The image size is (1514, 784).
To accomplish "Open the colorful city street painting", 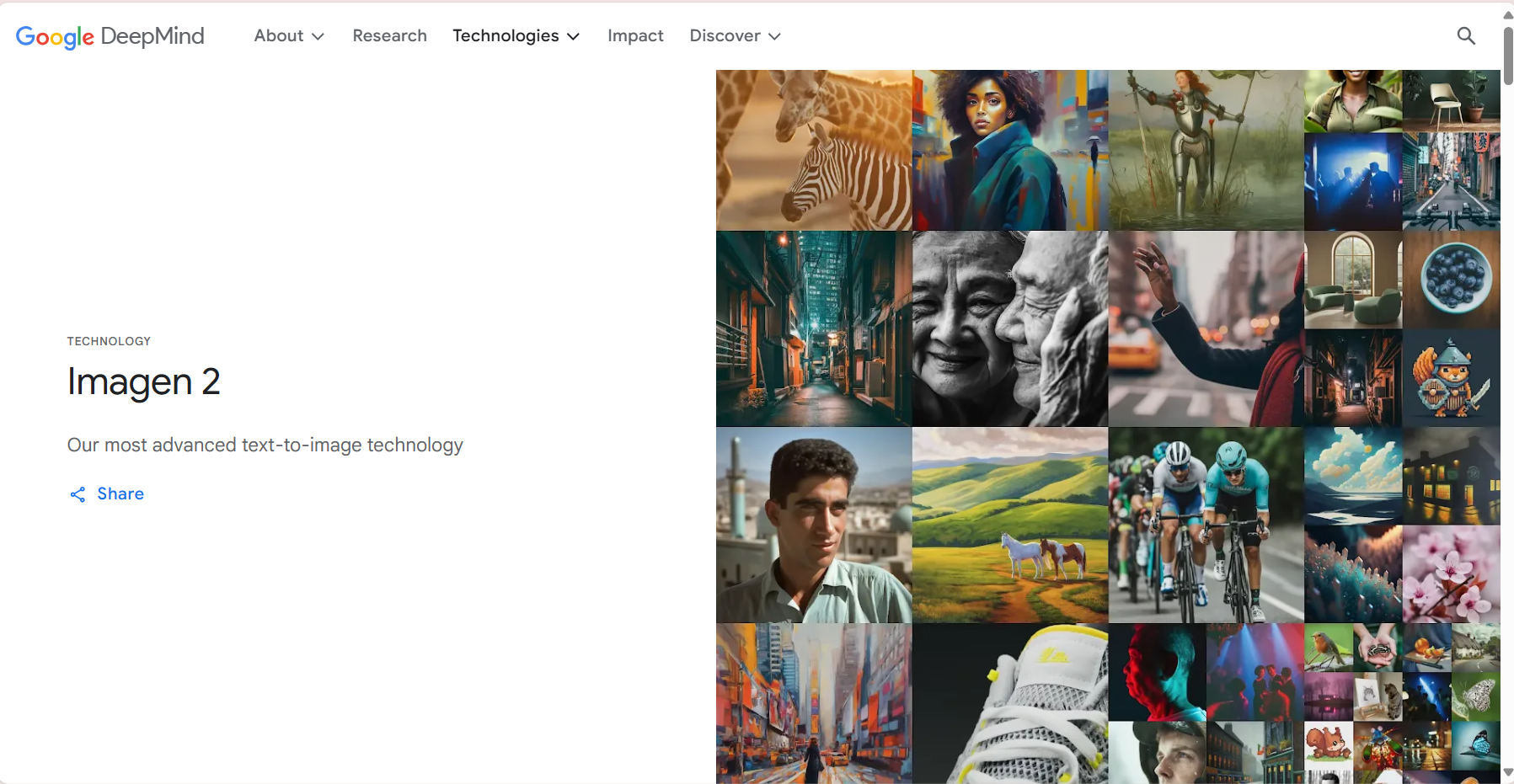I will coord(814,704).
